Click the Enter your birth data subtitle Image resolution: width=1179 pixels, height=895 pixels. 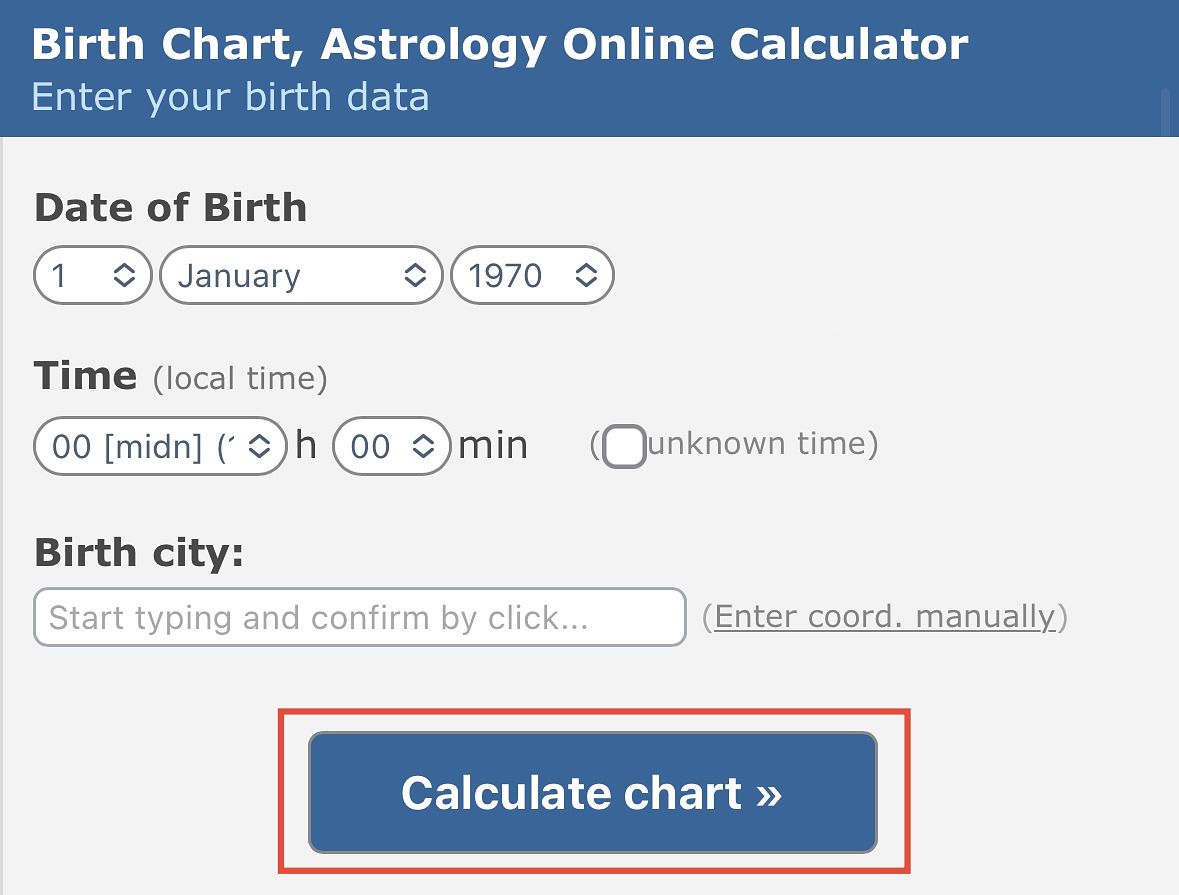(229, 97)
